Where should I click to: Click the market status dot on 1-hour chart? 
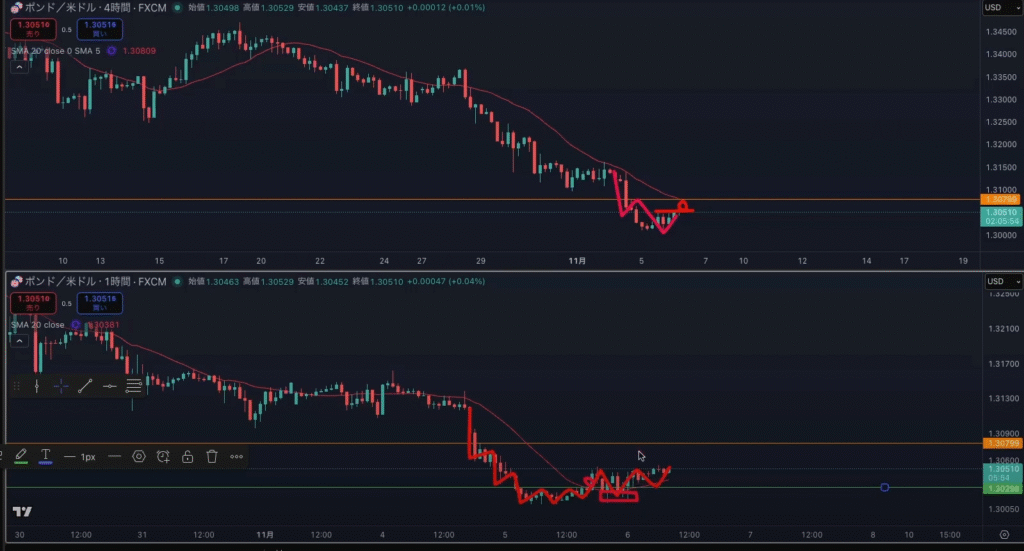click(177, 281)
